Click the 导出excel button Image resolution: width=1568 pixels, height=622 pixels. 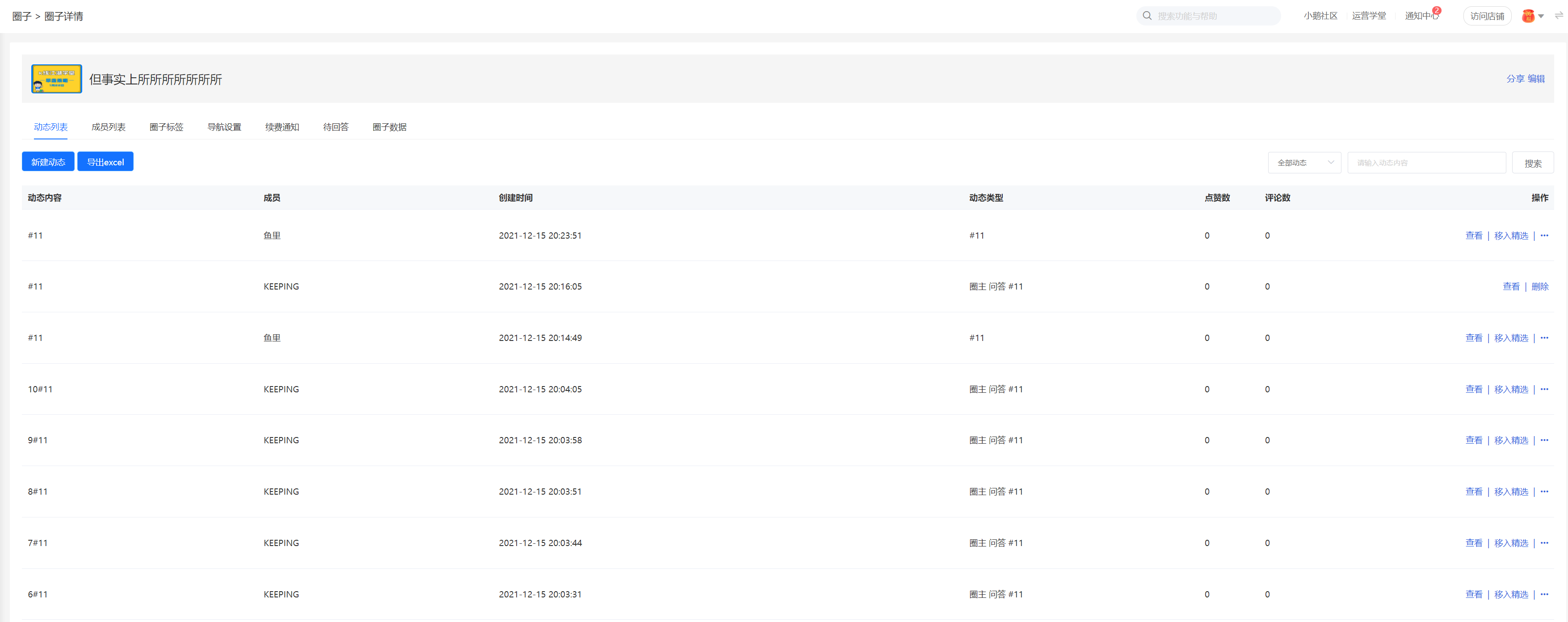coord(105,162)
